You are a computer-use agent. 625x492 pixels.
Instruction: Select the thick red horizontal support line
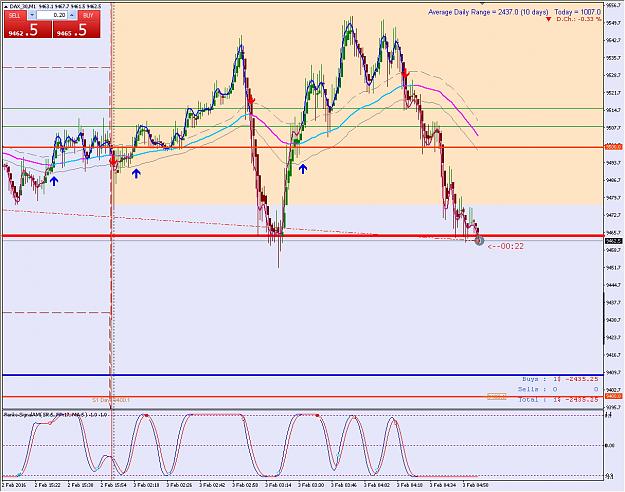pos(303,236)
